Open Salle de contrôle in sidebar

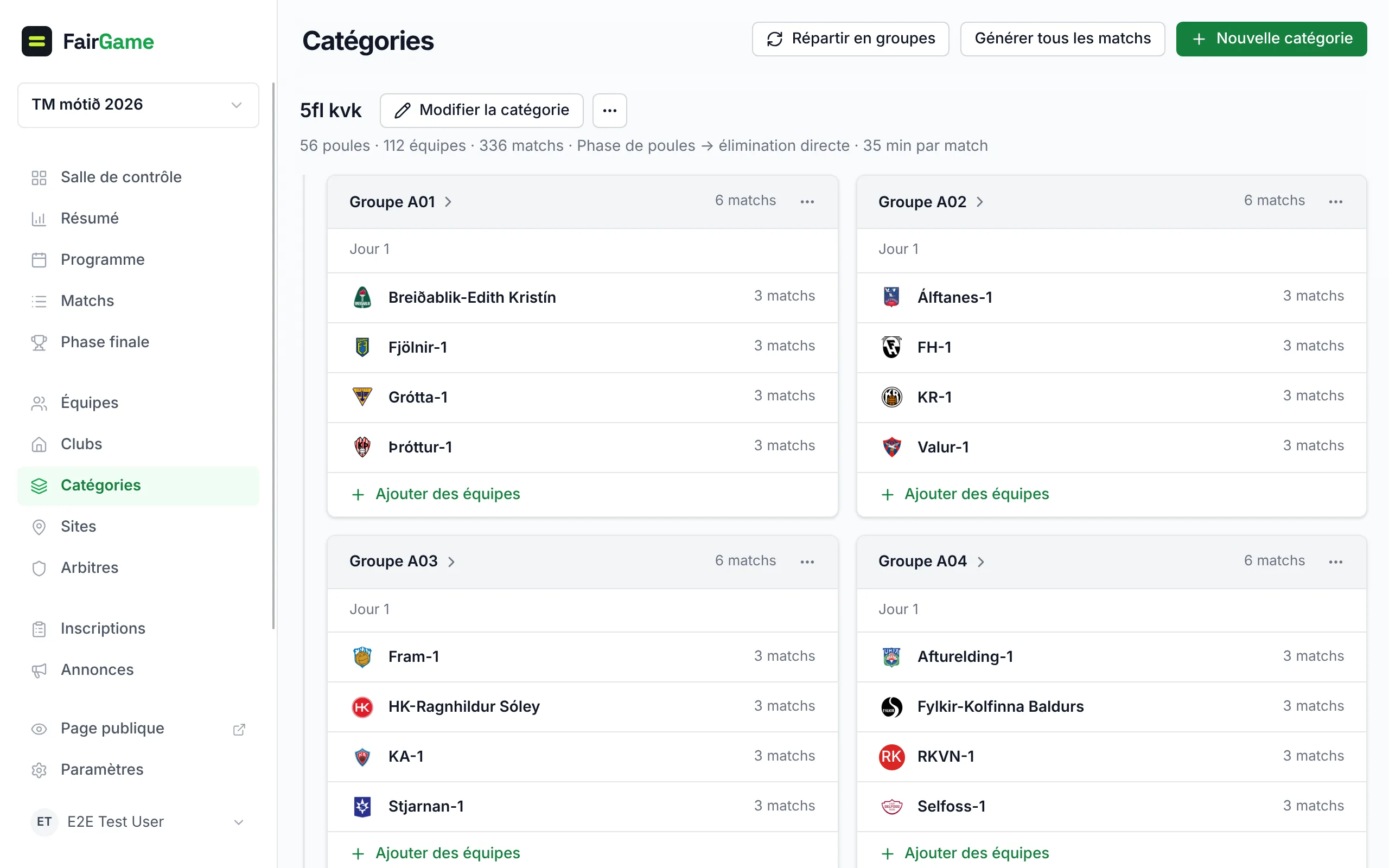click(x=138, y=177)
